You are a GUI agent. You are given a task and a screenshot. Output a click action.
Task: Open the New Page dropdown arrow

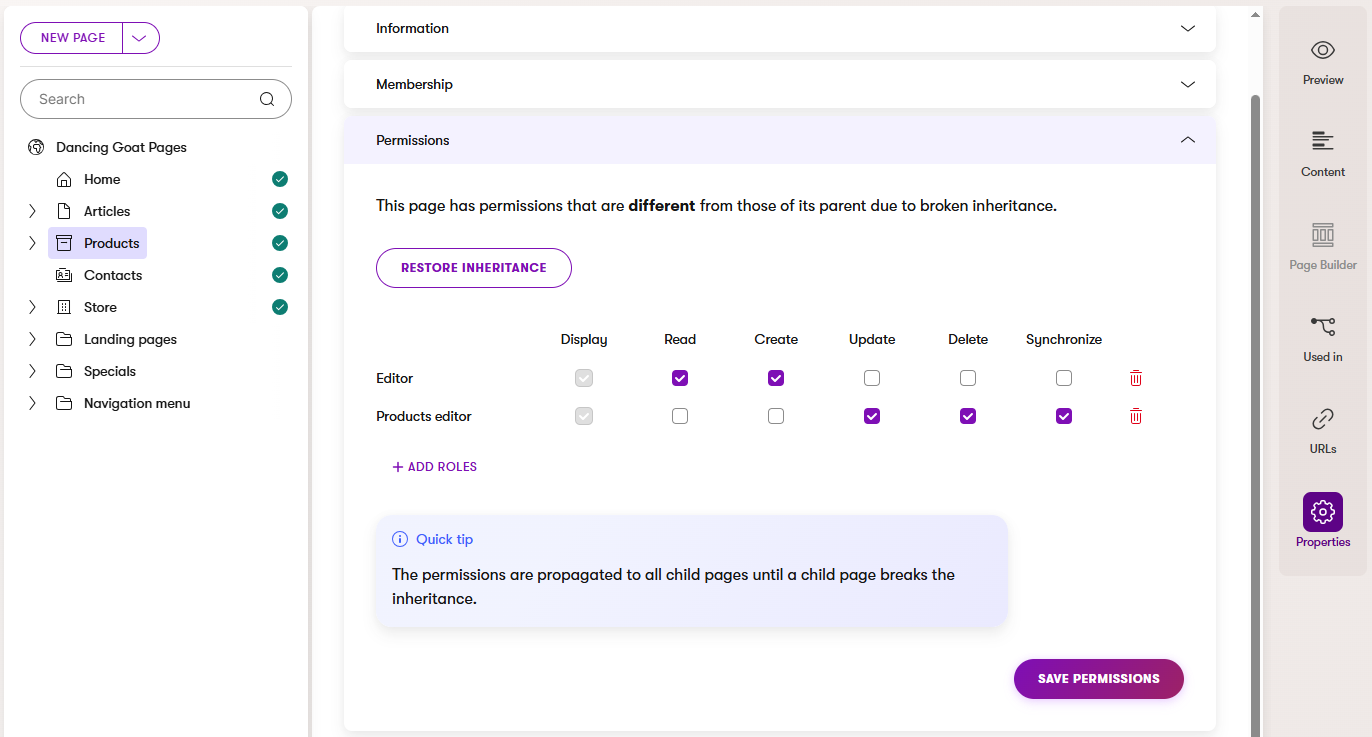coord(140,38)
